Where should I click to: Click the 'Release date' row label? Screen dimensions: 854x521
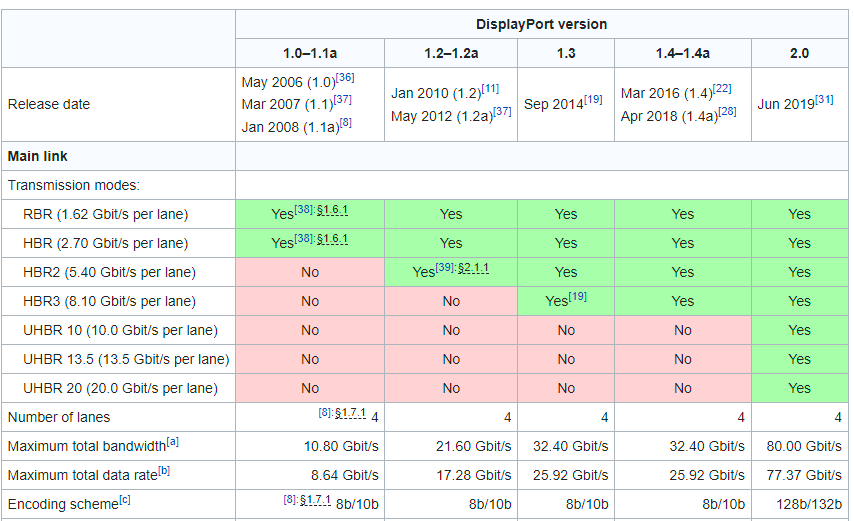click(48, 104)
